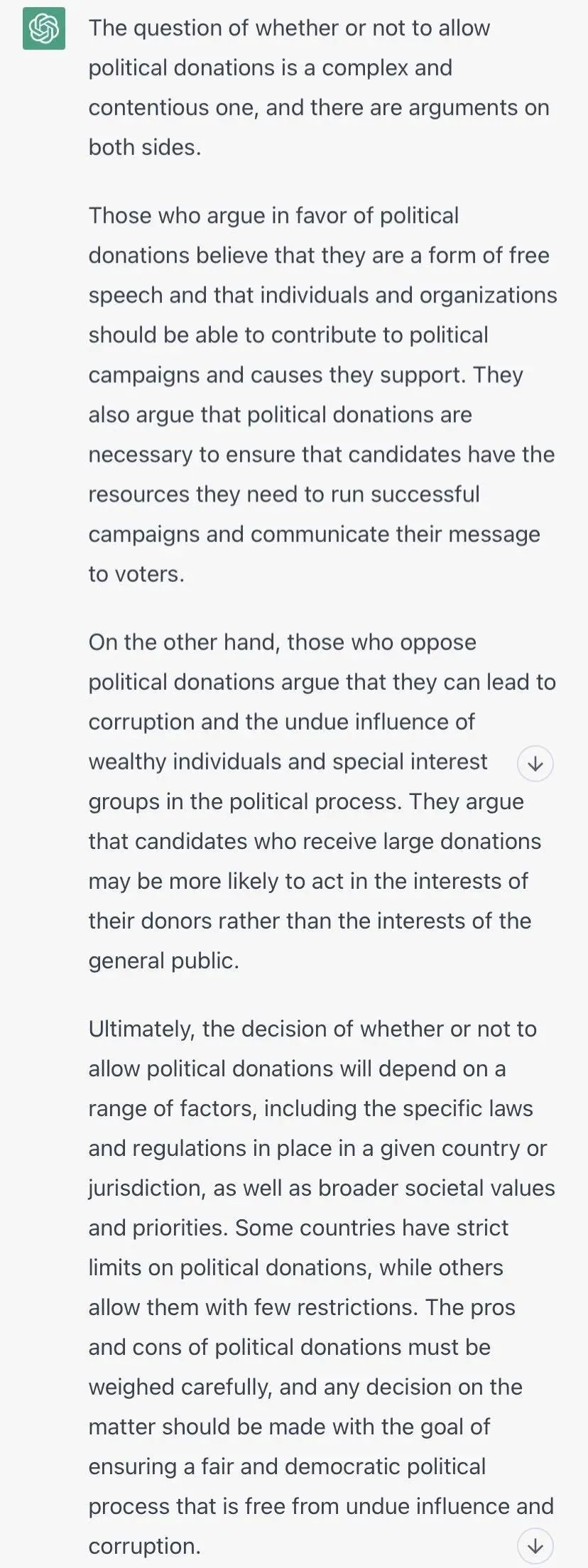Click the text 'general public.'

[164, 960]
